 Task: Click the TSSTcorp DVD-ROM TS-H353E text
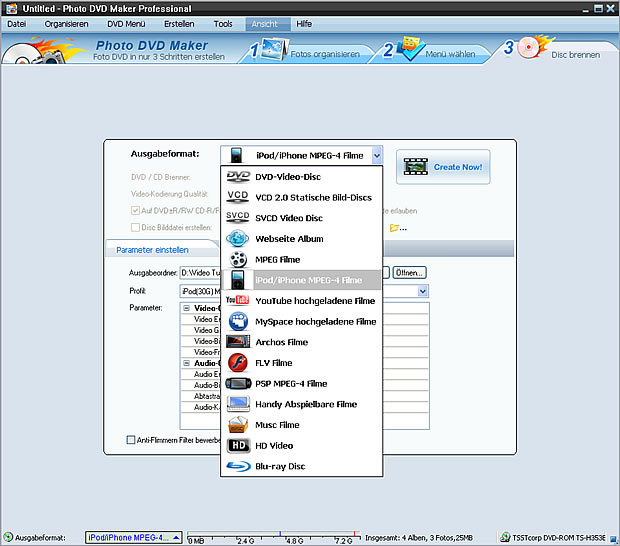(559, 538)
